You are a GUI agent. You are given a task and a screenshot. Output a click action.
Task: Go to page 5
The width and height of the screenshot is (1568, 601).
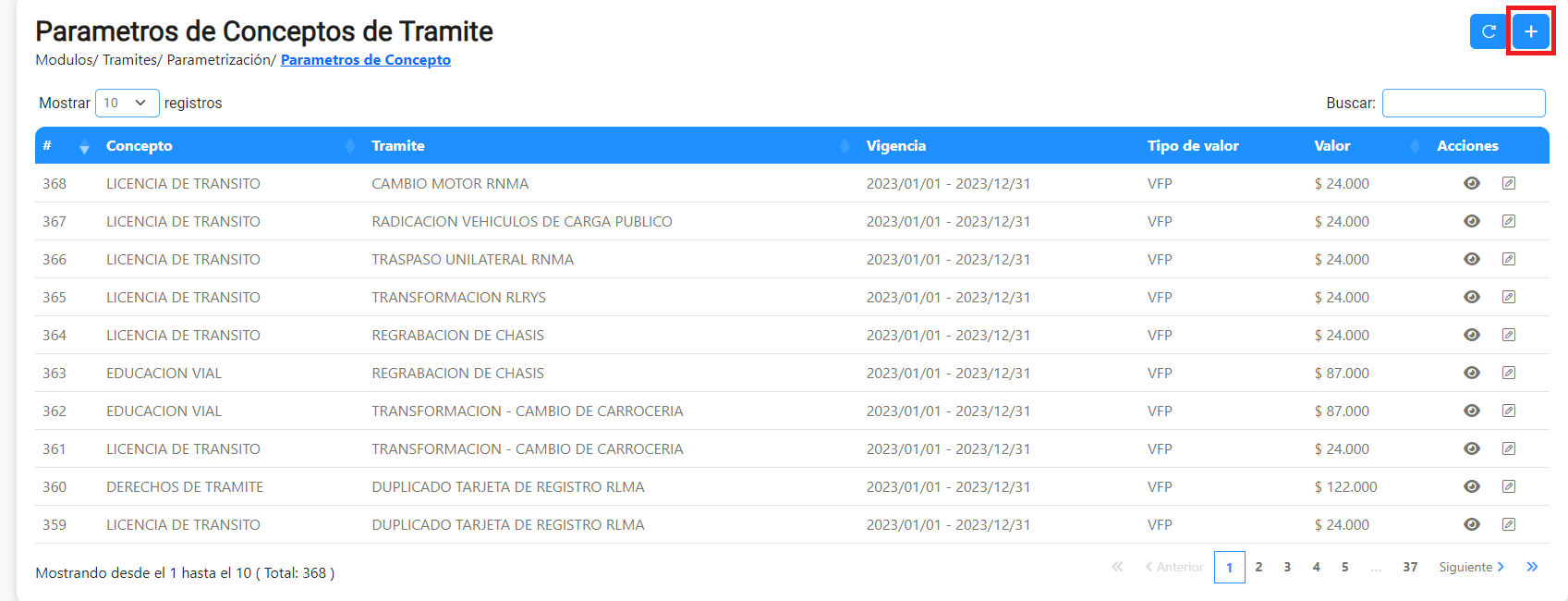1344,567
